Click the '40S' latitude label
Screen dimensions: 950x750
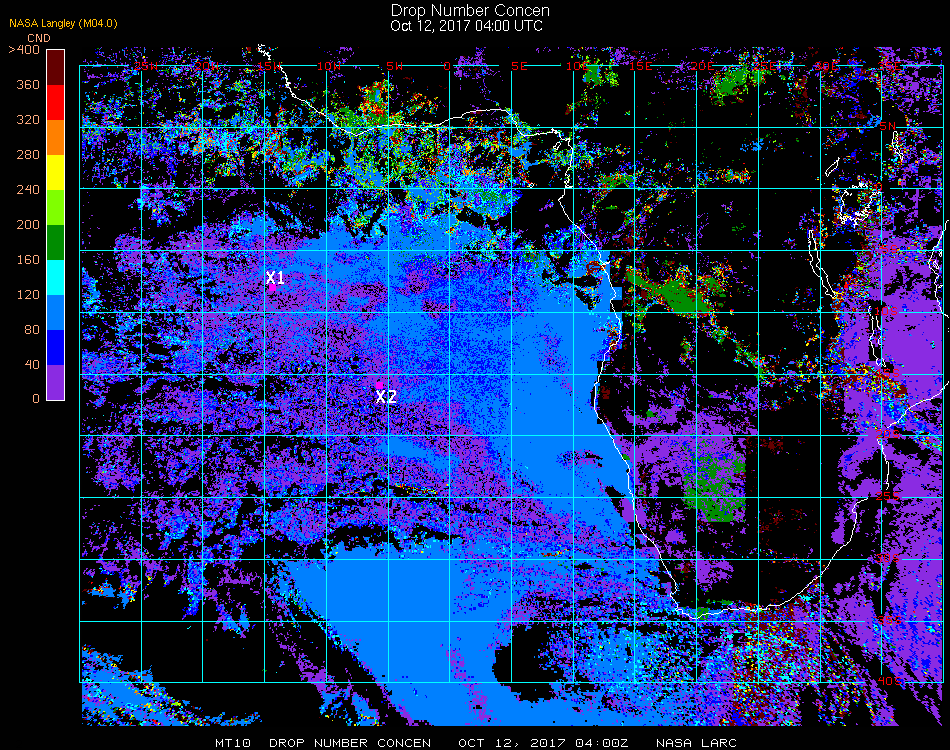pos(889,681)
